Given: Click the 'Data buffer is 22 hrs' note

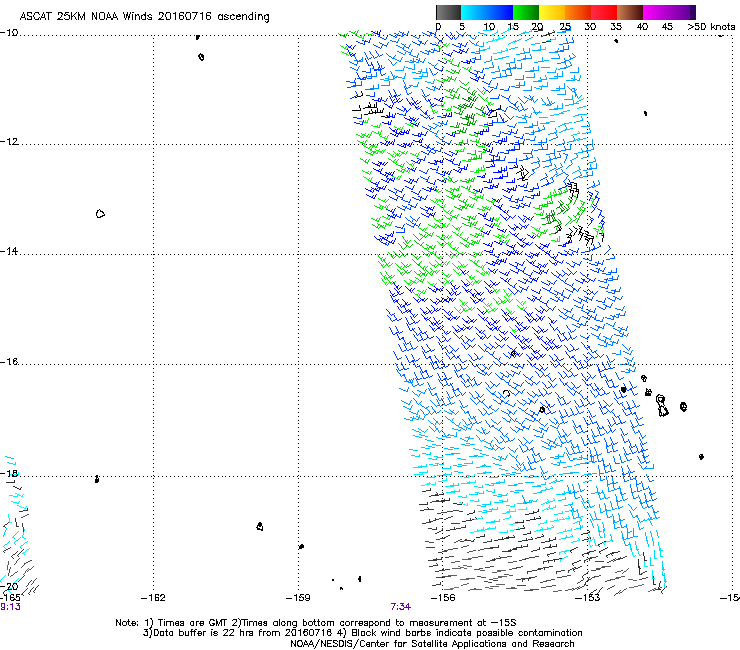Looking at the screenshot, I should (362, 633).
